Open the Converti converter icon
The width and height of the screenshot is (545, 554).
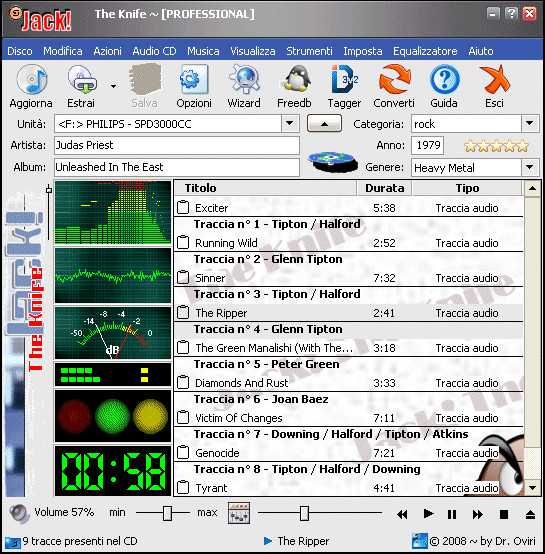click(x=394, y=78)
